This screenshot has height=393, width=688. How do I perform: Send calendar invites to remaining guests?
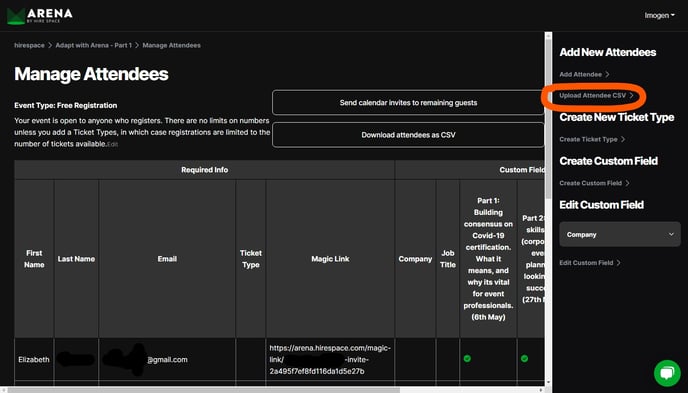point(408,103)
